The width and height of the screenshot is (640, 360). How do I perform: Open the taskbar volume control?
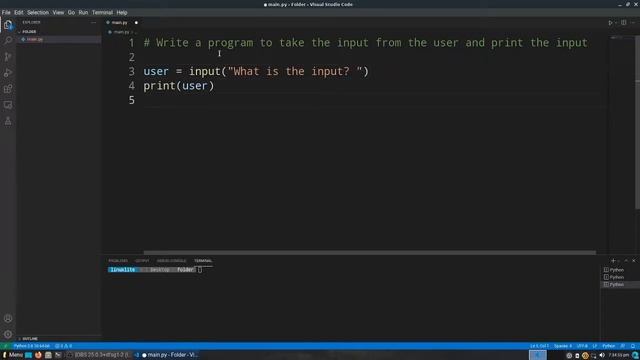[x=602, y=356]
